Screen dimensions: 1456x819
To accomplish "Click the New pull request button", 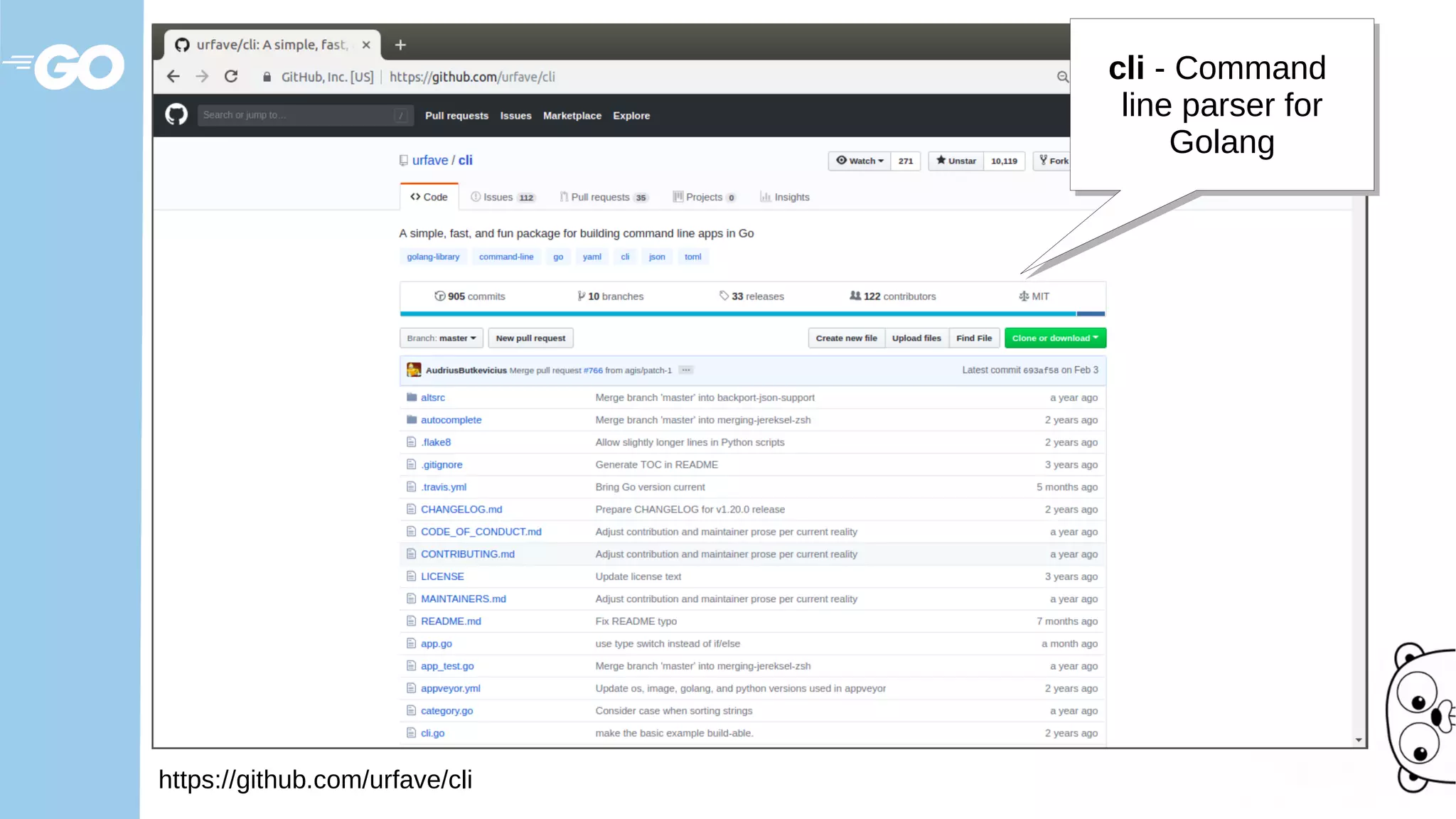I will point(530,338).
